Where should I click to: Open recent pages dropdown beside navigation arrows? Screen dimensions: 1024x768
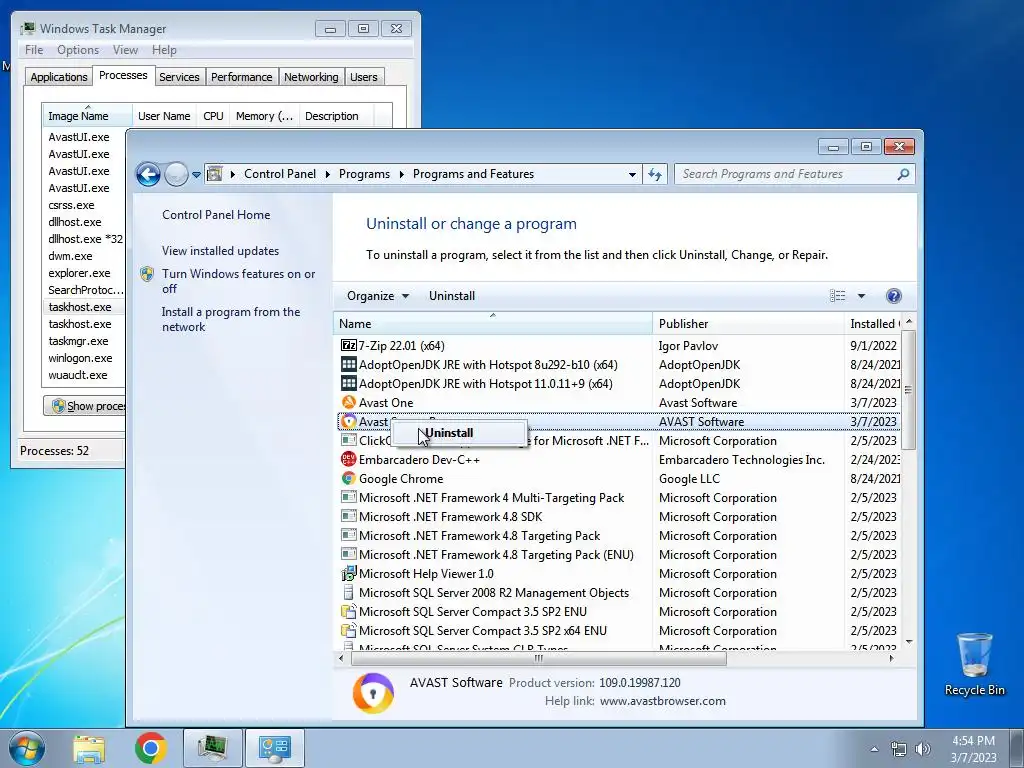coord(196,175)
